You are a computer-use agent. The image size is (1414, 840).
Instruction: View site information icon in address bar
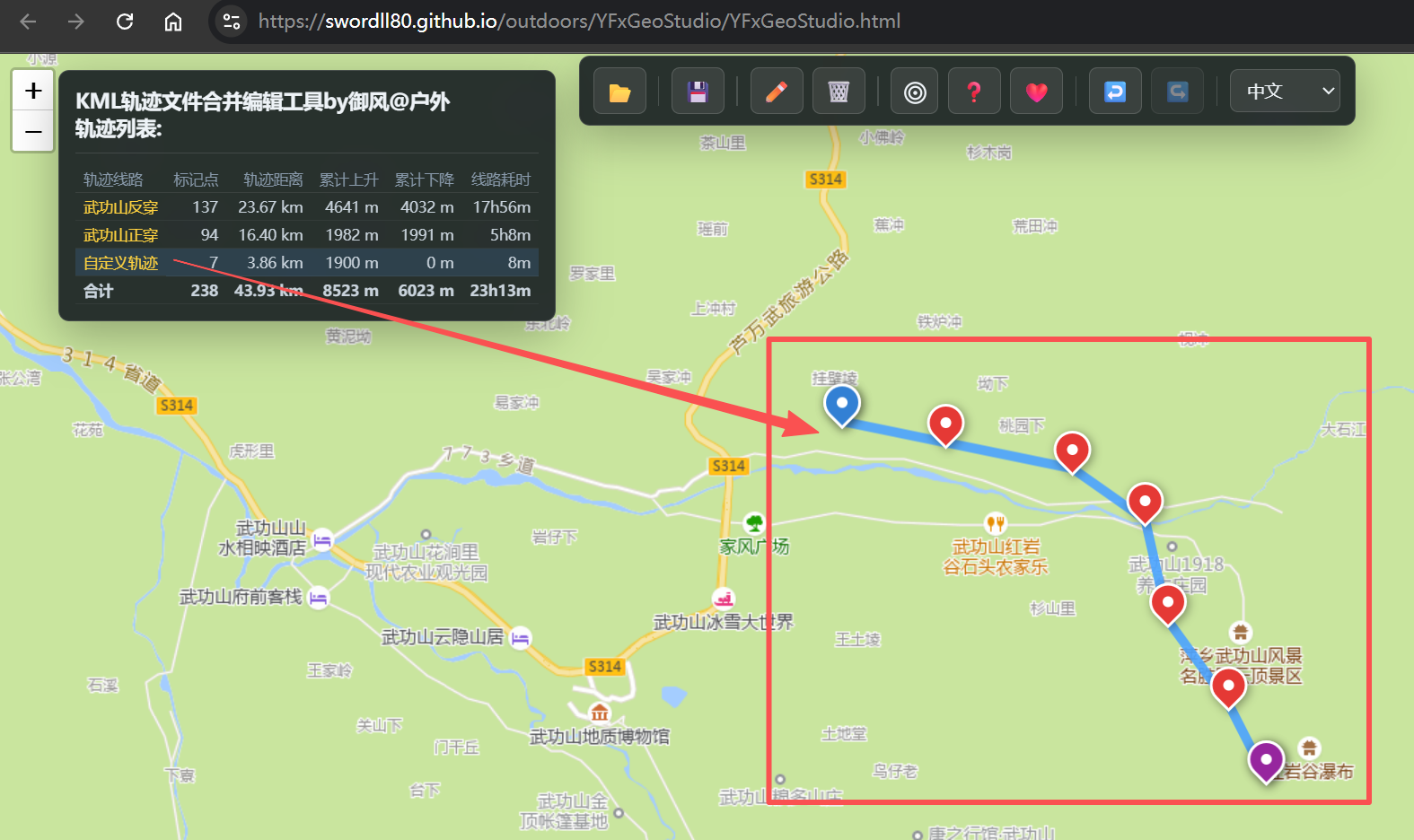tap(232, 22)
